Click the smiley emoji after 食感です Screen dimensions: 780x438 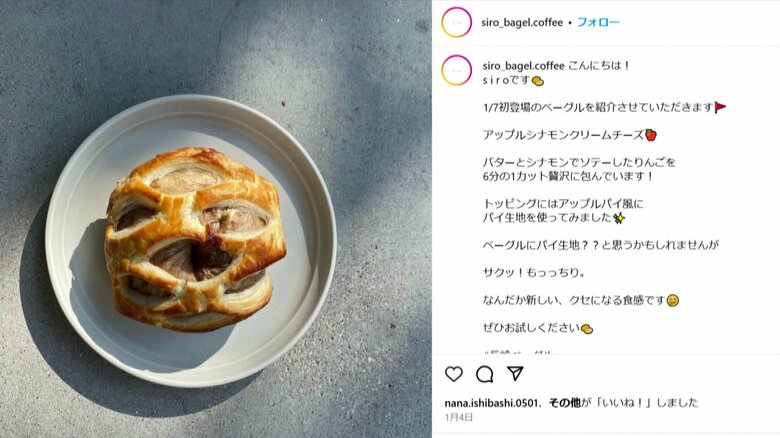[673, 301]
